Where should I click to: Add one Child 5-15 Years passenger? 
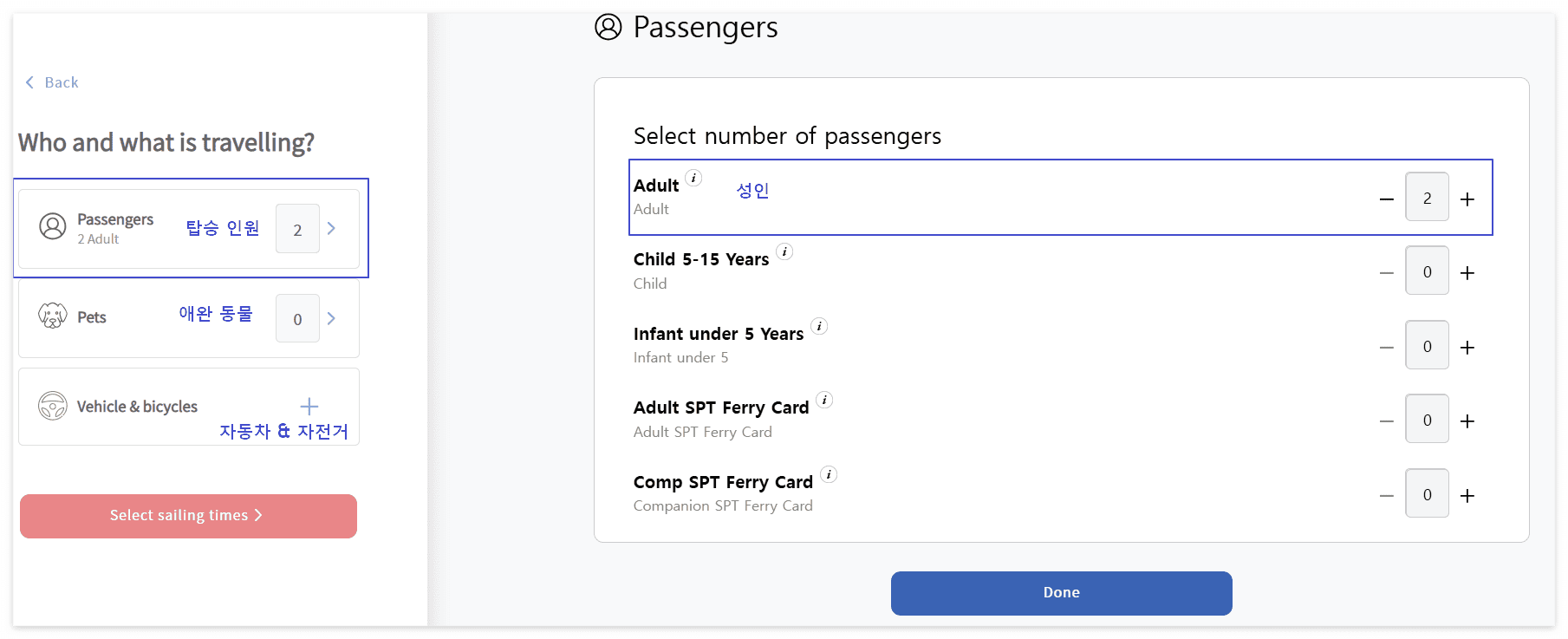point(1467,273)
